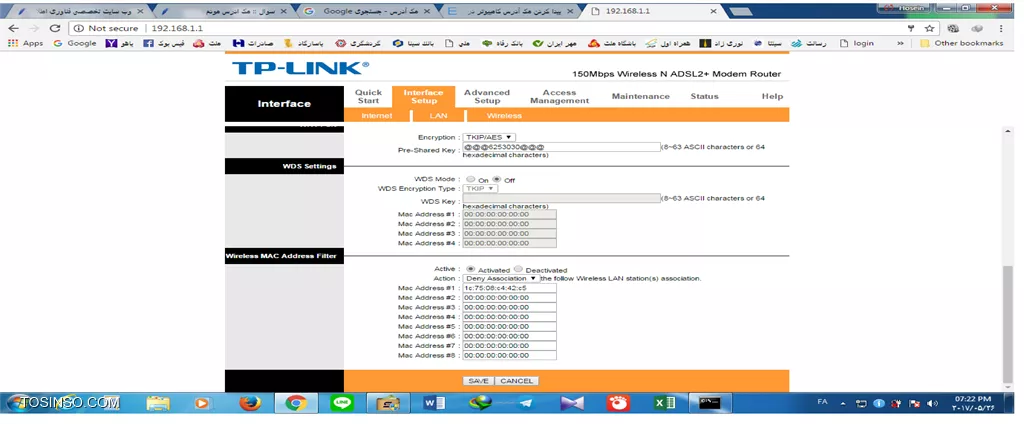Bookmark this page with the star icon
Viewport: 1024px width, 424px height.
coord(929,28)
